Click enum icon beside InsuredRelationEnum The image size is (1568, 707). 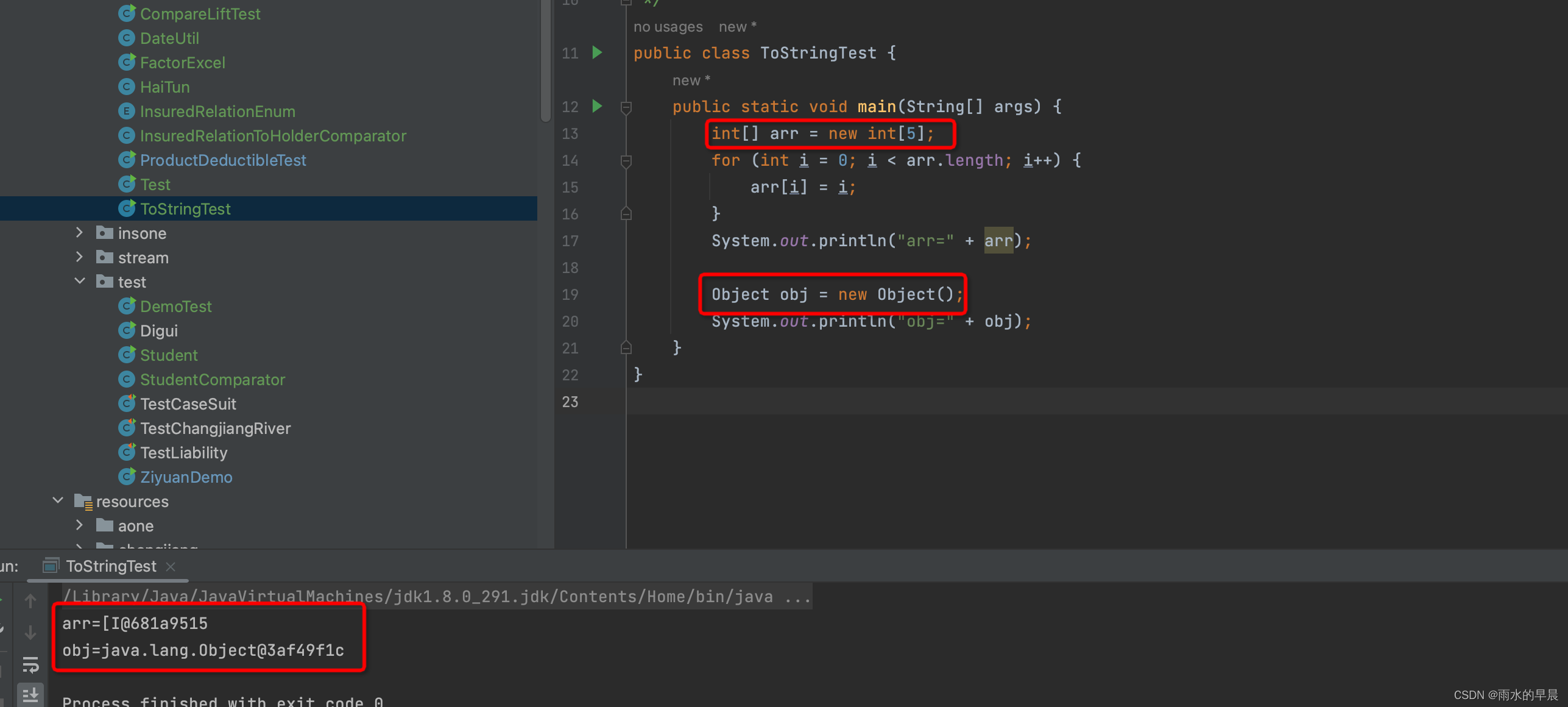pos(126,111)
